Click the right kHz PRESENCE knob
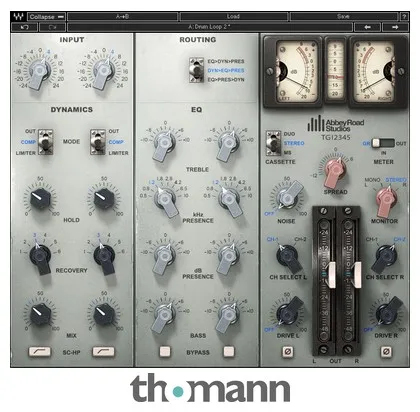Image resolution: width=420 pixels, height=412 pixels. (229, 201)
